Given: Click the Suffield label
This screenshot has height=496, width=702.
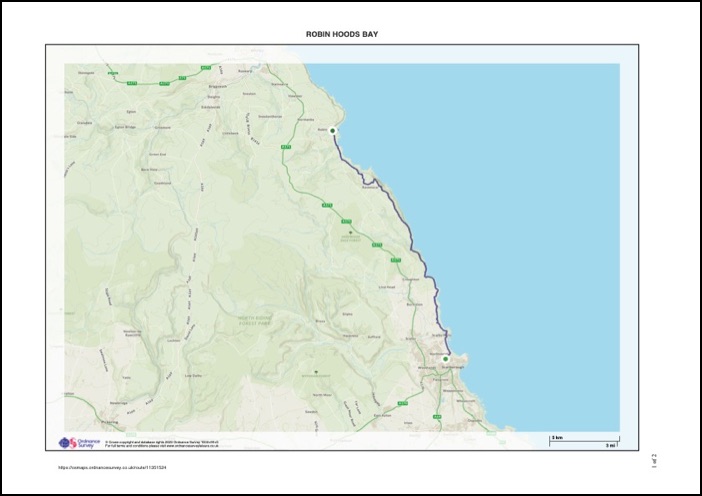Looking at the screenshot, I should [374, 337].
